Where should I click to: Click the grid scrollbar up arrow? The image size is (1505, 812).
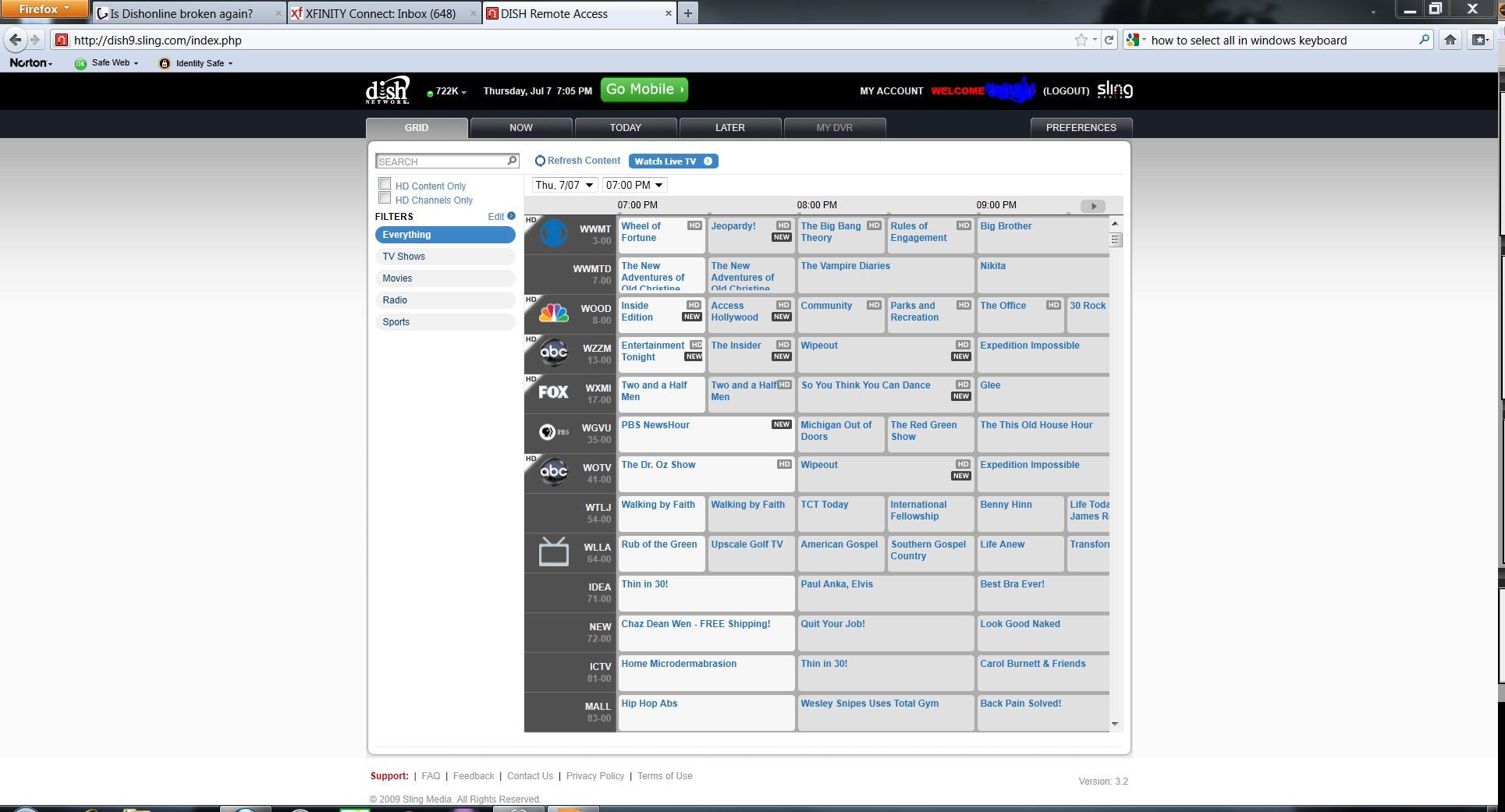click(1116, 224)
